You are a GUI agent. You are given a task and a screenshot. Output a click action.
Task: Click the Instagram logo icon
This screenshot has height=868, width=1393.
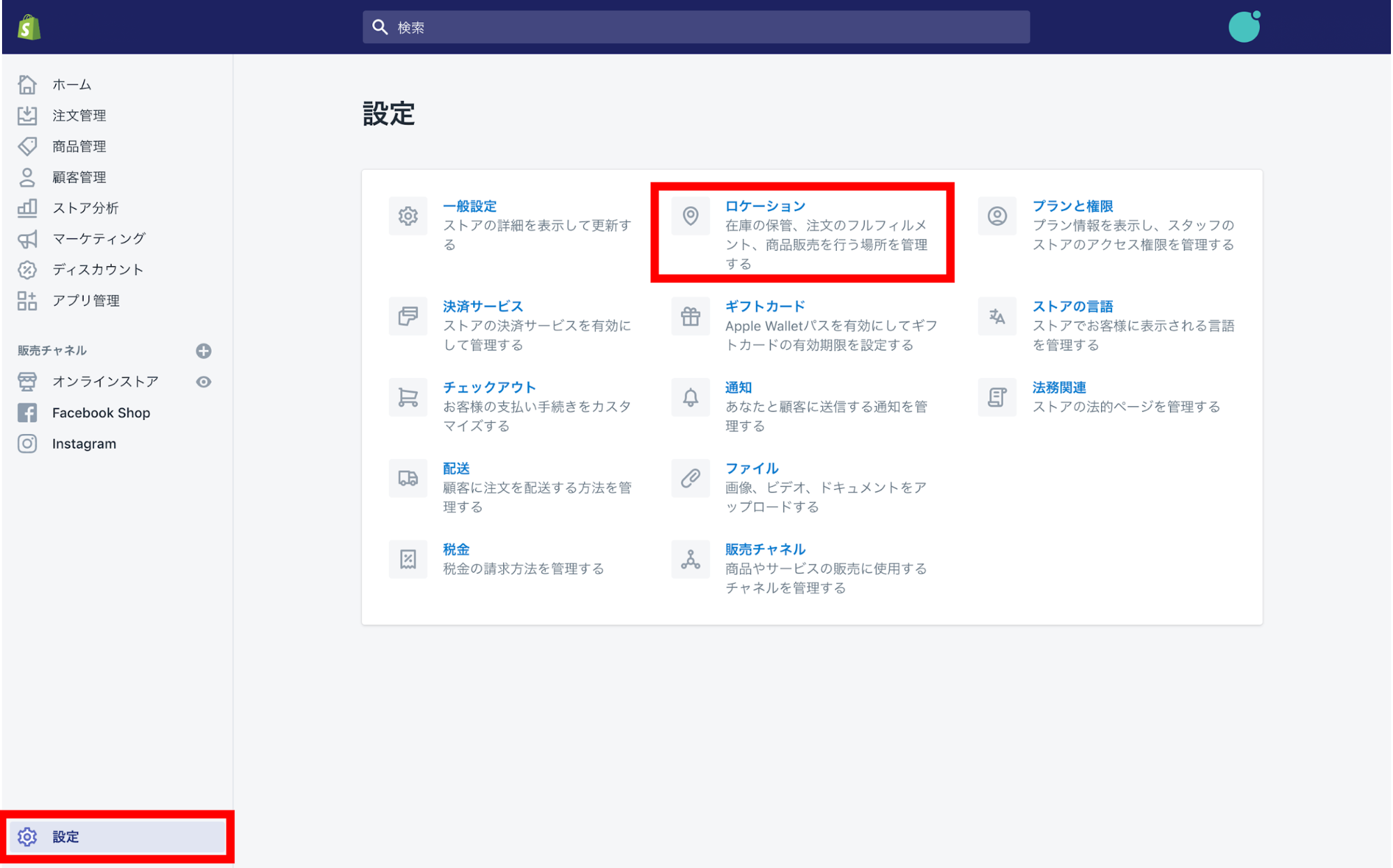pos(27,444)
